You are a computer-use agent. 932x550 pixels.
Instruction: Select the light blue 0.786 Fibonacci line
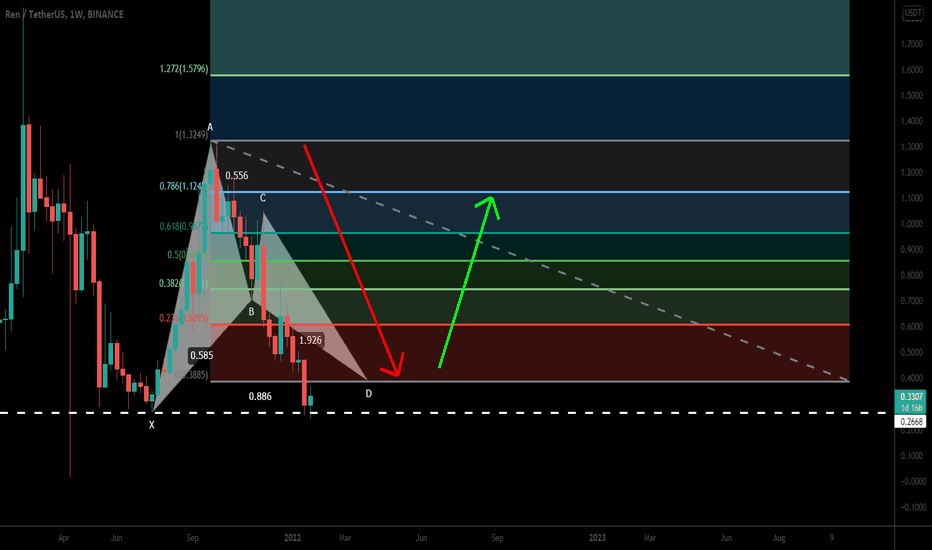(x=530, y=192)
